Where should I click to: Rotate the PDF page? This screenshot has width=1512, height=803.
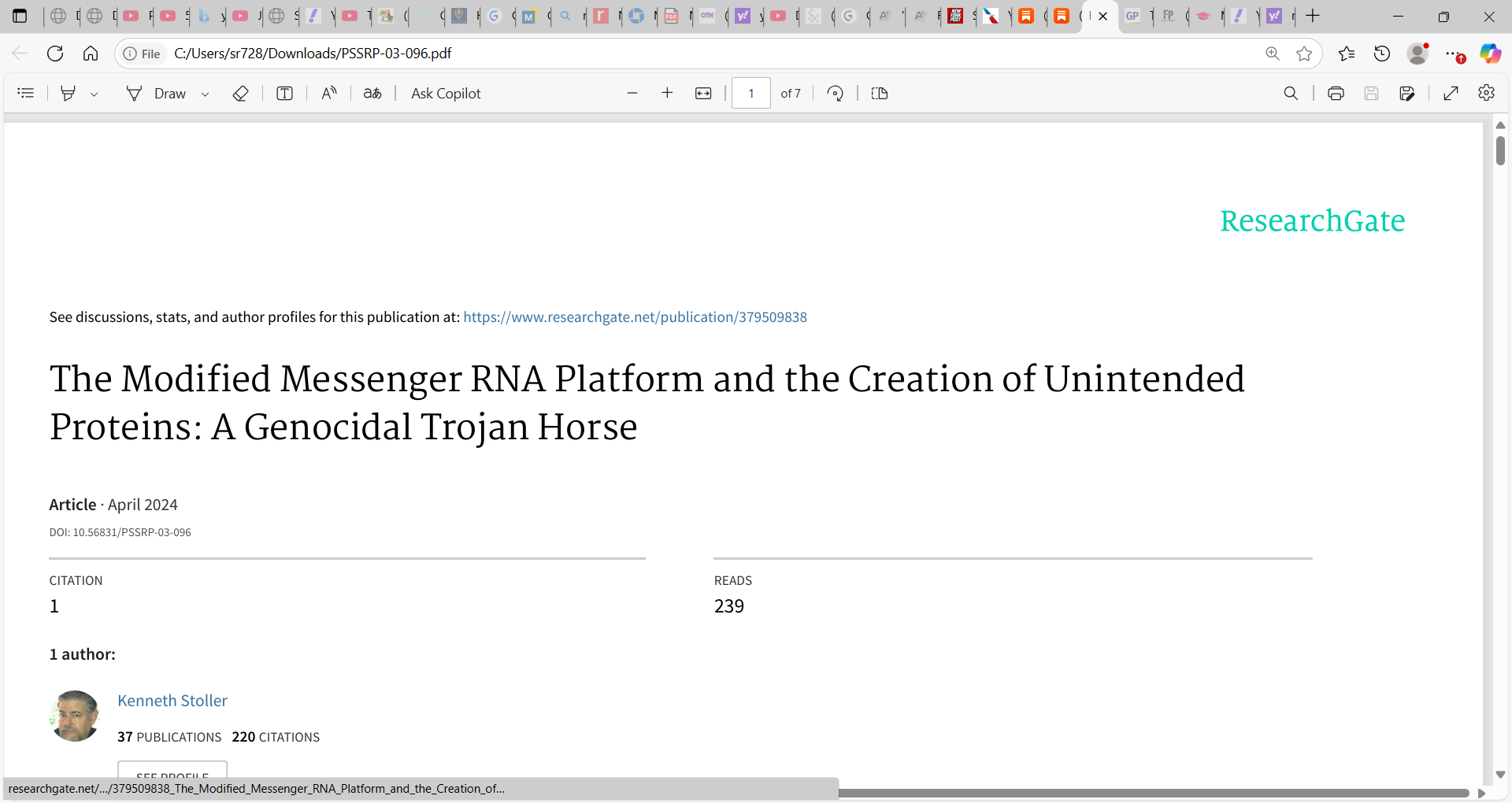pos(836,93)
